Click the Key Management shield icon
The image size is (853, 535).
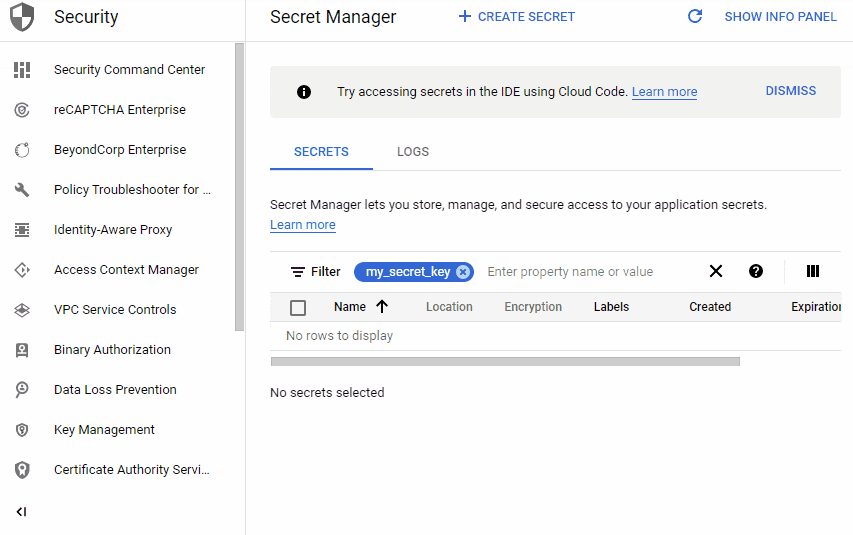22,430
